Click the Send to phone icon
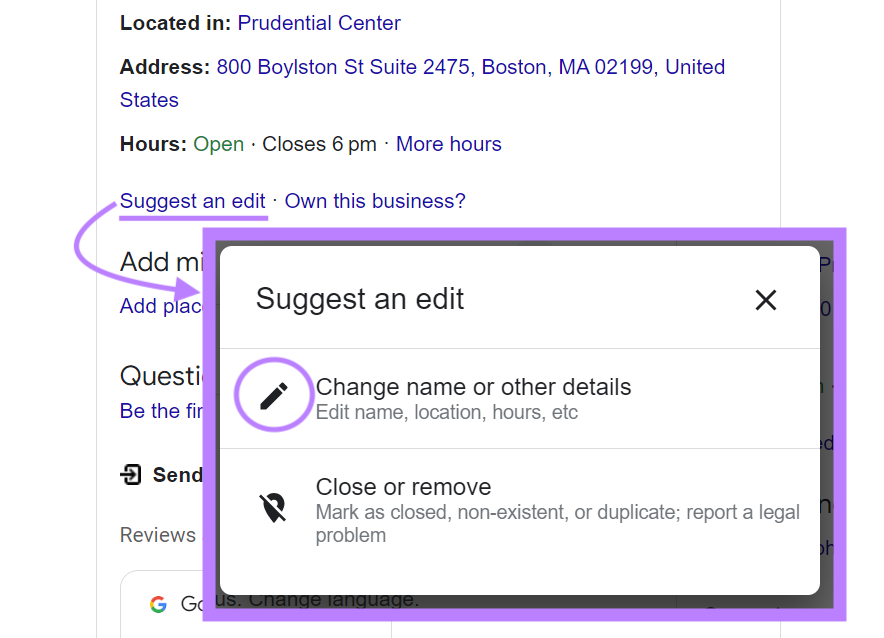Image resolution: width=884 pixels, height=638 pixels. [x=130, y=475]
